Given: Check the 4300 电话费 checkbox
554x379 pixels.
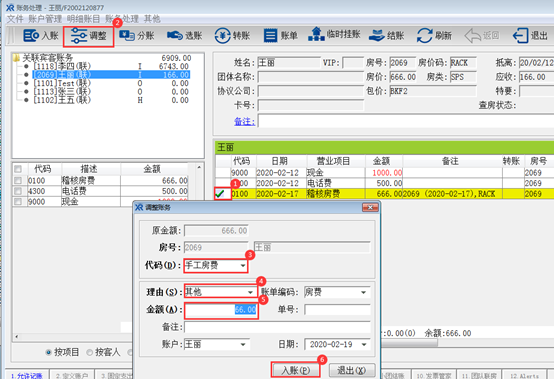Looking at the screenshot, I should coord(18,191).
